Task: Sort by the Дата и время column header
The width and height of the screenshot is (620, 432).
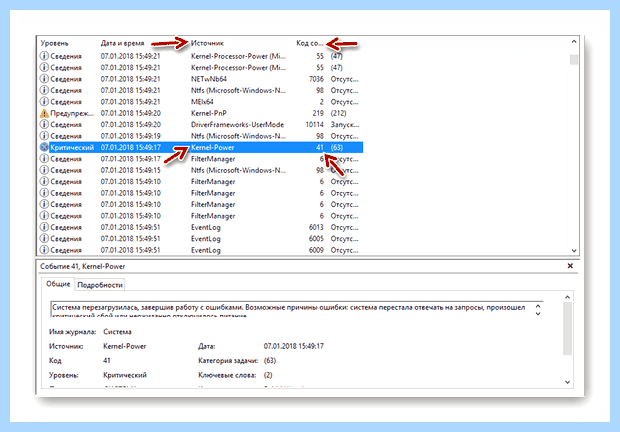Action: point(122,43)
